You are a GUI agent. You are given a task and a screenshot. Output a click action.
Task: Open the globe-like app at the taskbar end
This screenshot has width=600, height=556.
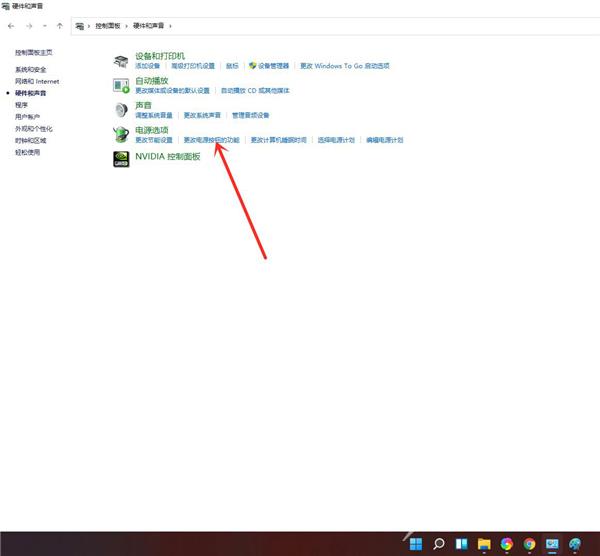pyautogui.click(x=575, y=544)
